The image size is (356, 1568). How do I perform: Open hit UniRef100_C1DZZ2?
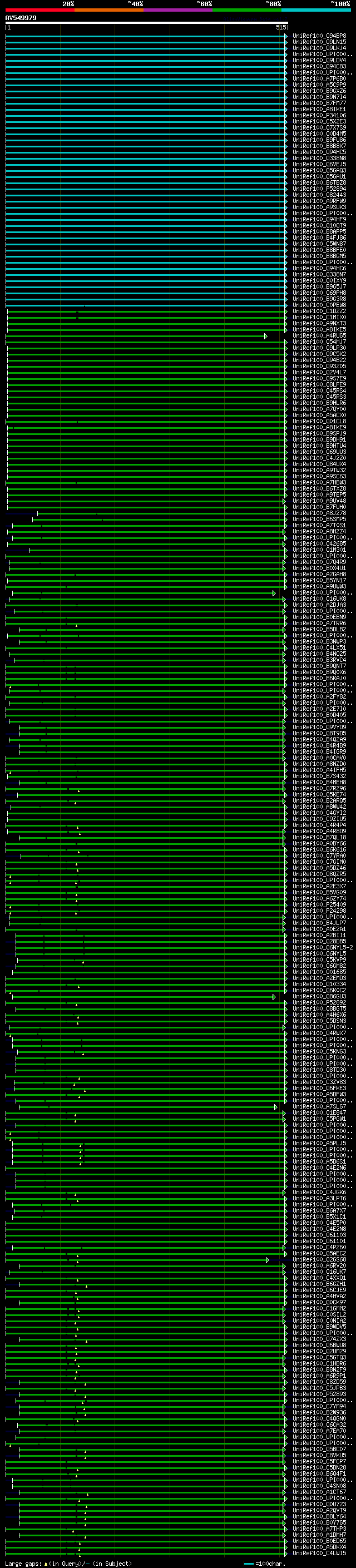[x=319, y=311]
